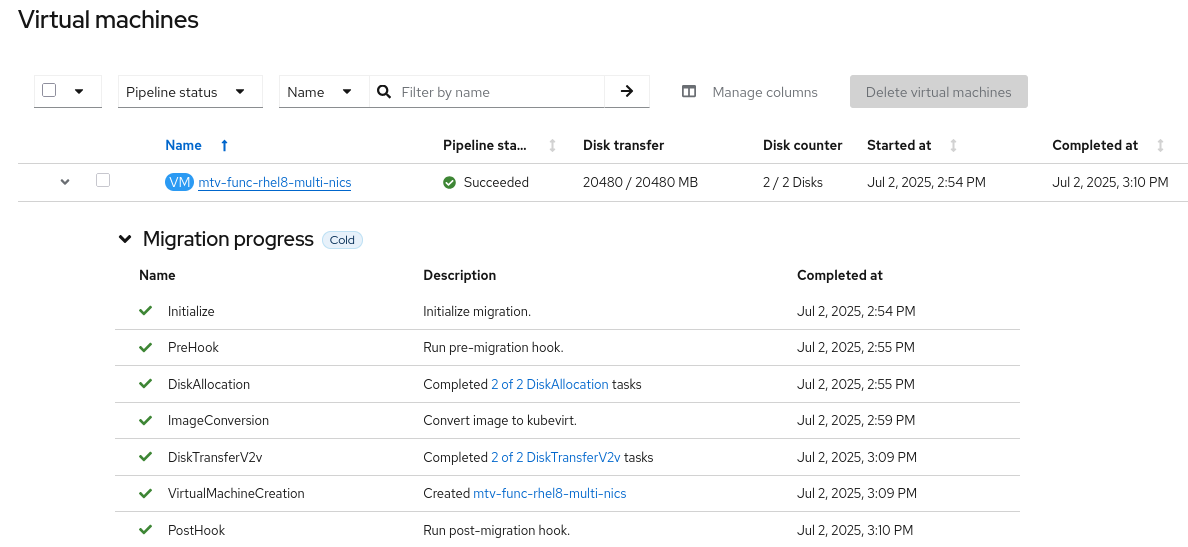The height and width of the screenshot is (547, 1188).
Task: Click the Manage columns icon
Action: pyautogui.click(x=689, y=92)
